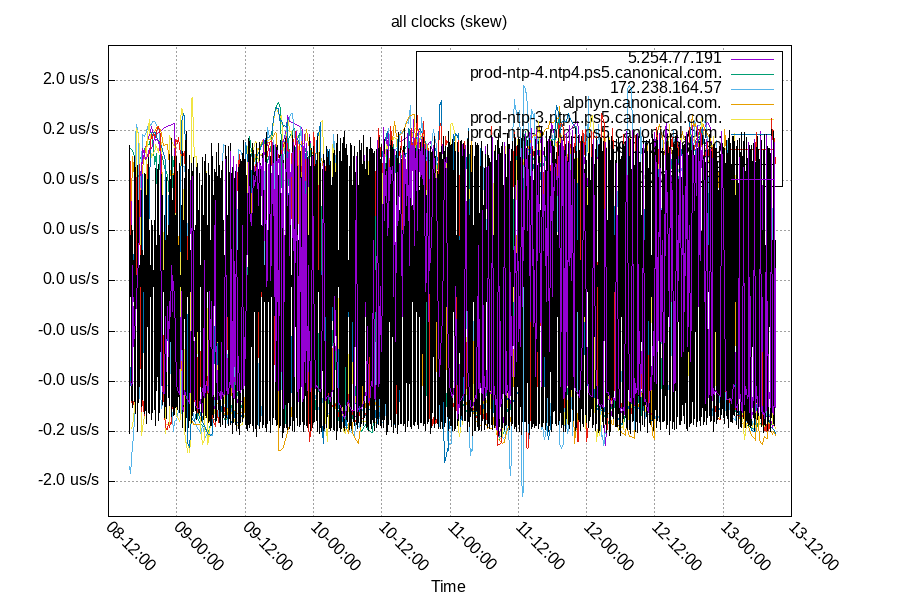900x600 pixels.
Task: Click the orange line sample beside alphyn.canonical.com.
Action: point(752,104)
